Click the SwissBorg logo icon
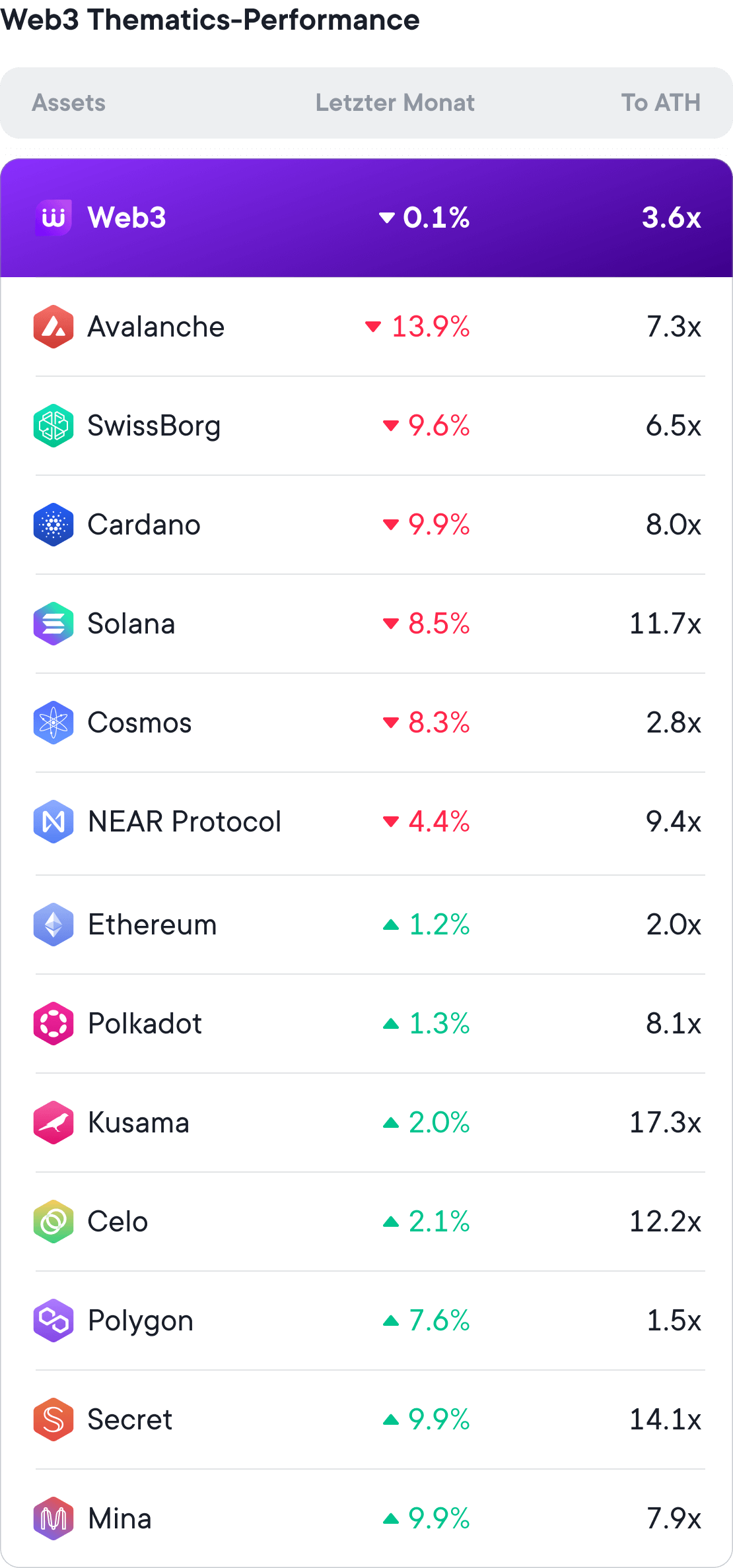The height and width of the screenshot is (1568, 733). 53,426
